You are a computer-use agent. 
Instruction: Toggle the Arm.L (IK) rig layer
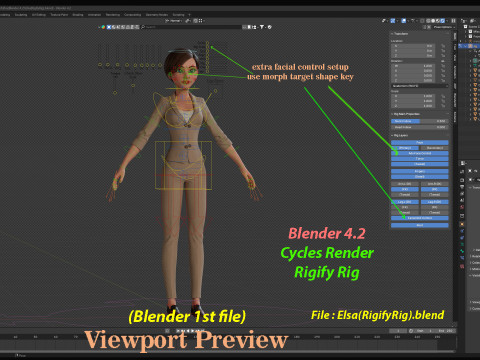pos(405,184)
